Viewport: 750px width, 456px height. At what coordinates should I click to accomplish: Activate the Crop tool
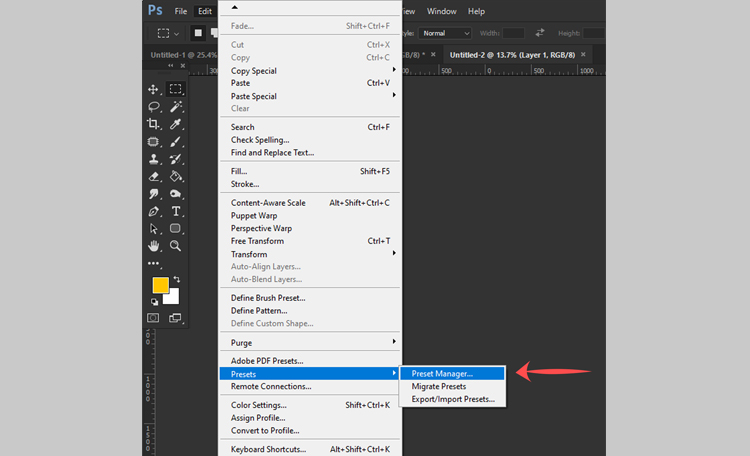coord(154,124)
